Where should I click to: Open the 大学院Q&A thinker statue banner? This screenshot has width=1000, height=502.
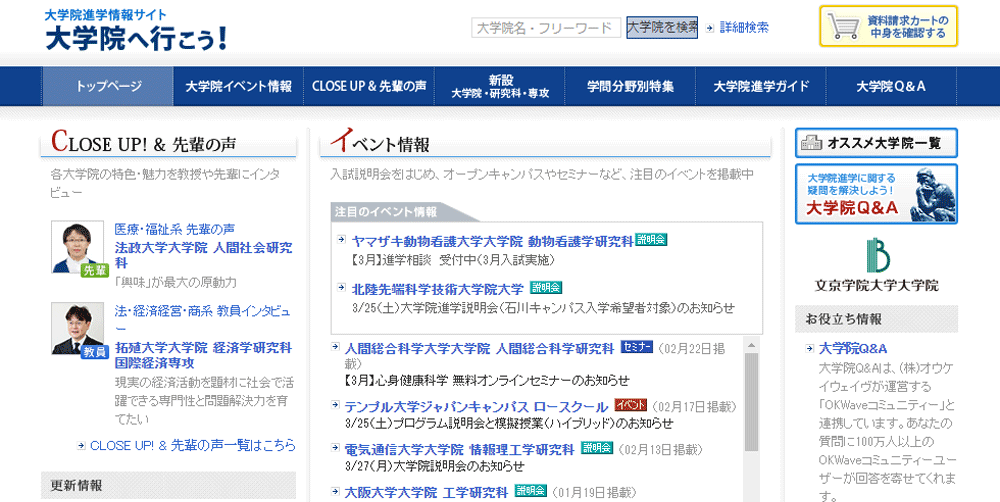[876, 194]
